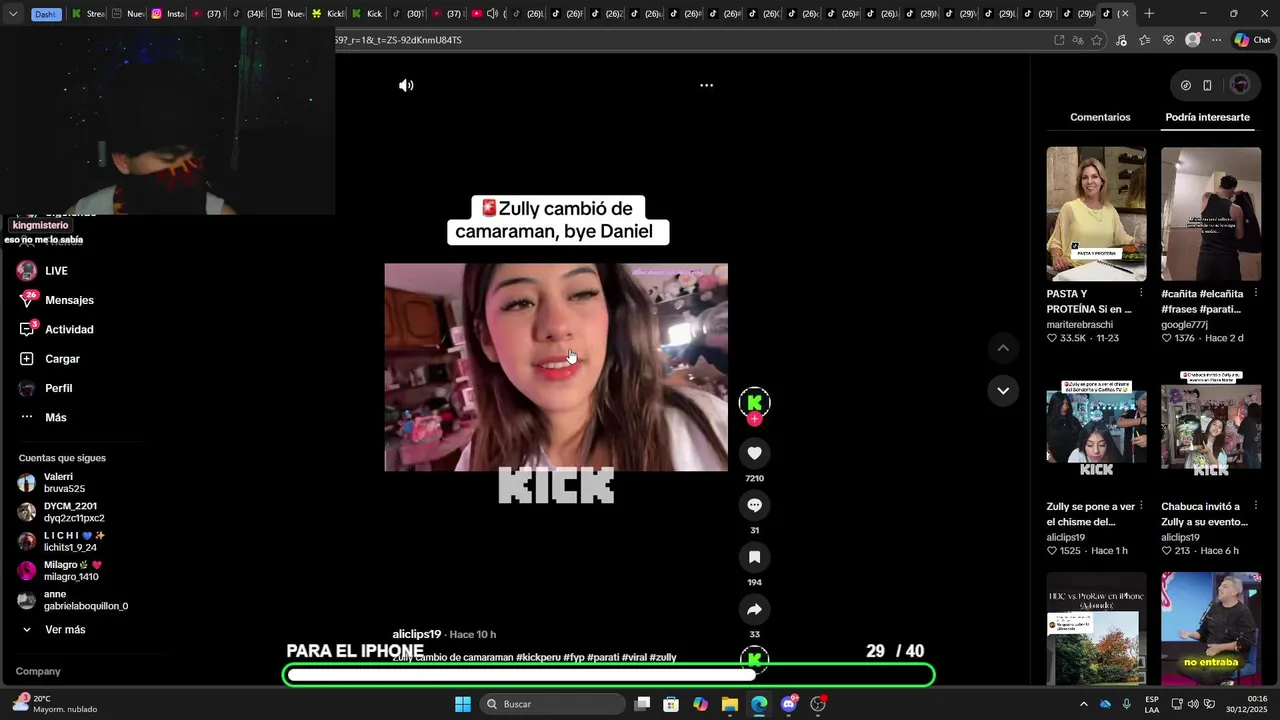The height and width of the screenshot is (720, 1280).
Task: Open options for PASTA Y PROTEÍNA video
Action: point(1141,293)
